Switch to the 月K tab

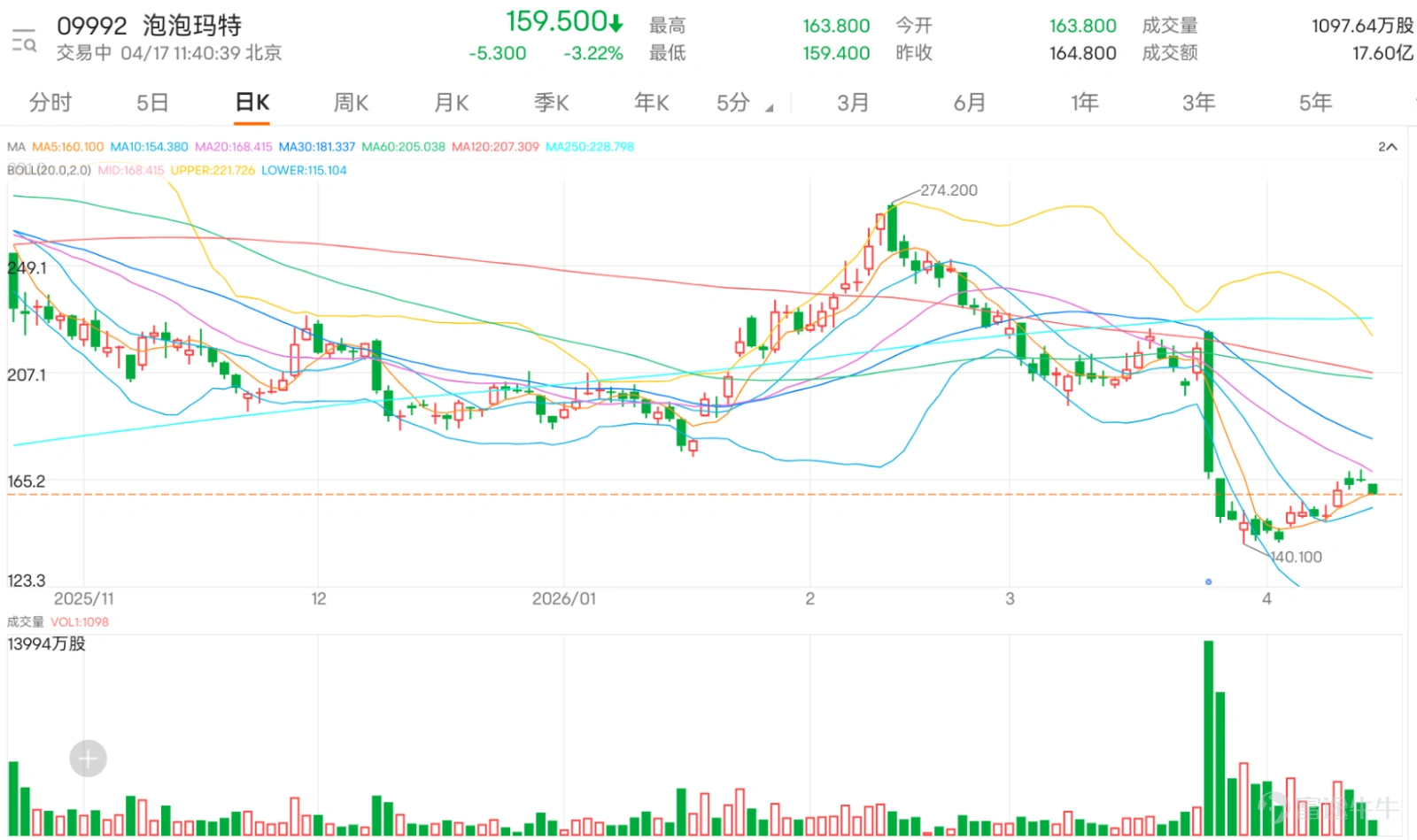pos(451,103)
